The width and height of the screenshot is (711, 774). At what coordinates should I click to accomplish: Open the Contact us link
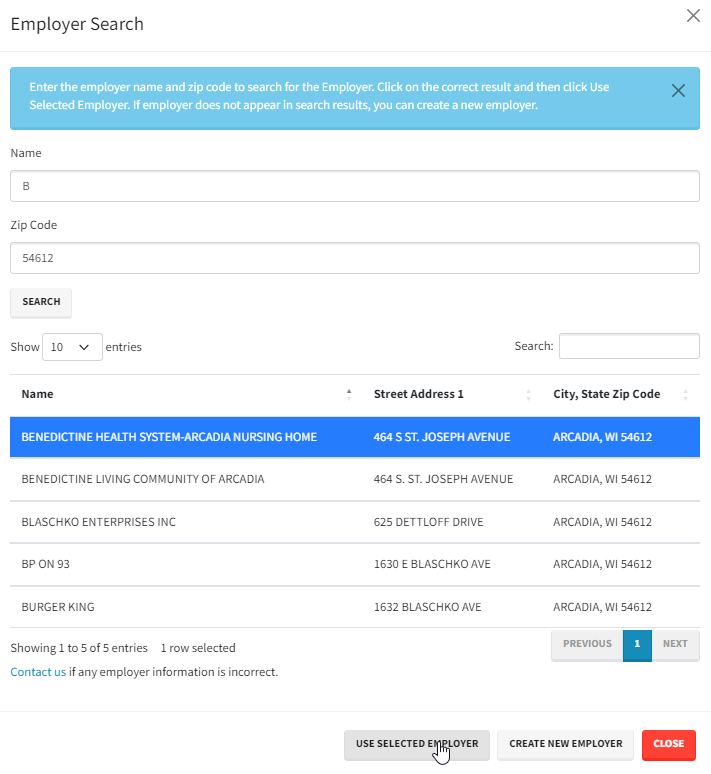(x=38, y=672)
